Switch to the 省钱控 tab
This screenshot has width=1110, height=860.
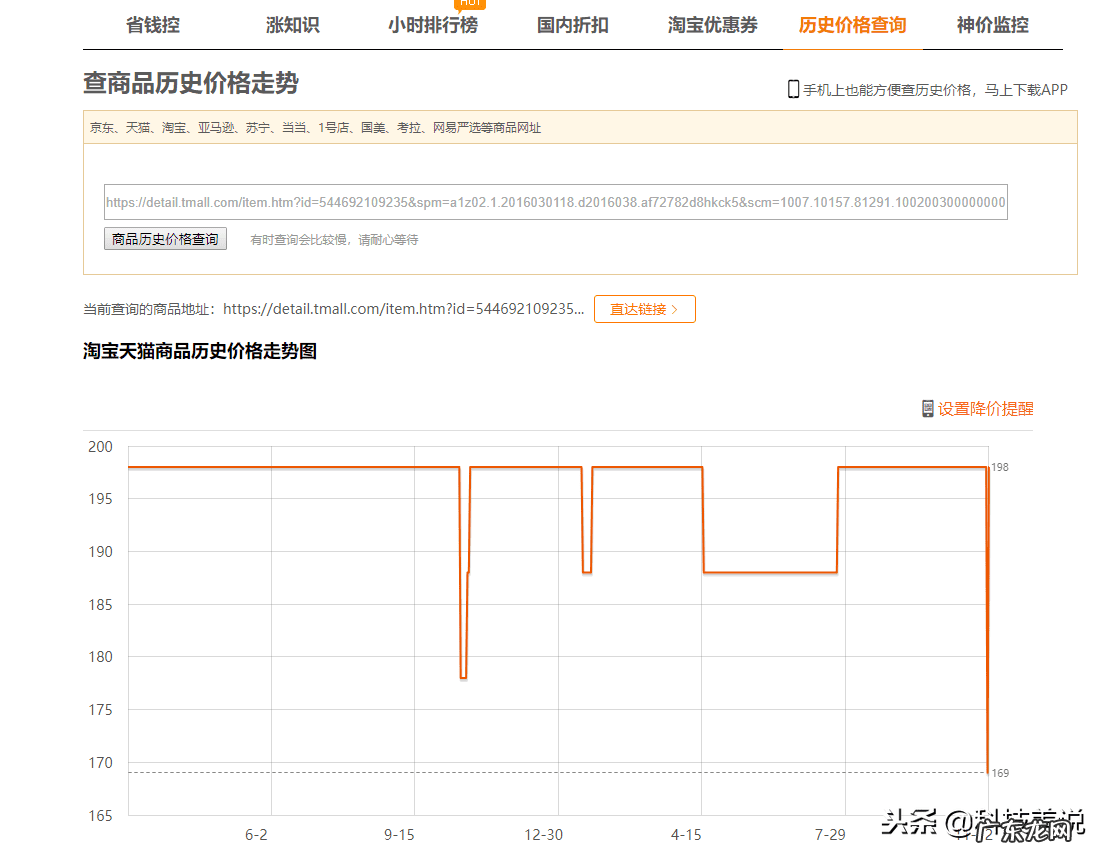[153, 26]
